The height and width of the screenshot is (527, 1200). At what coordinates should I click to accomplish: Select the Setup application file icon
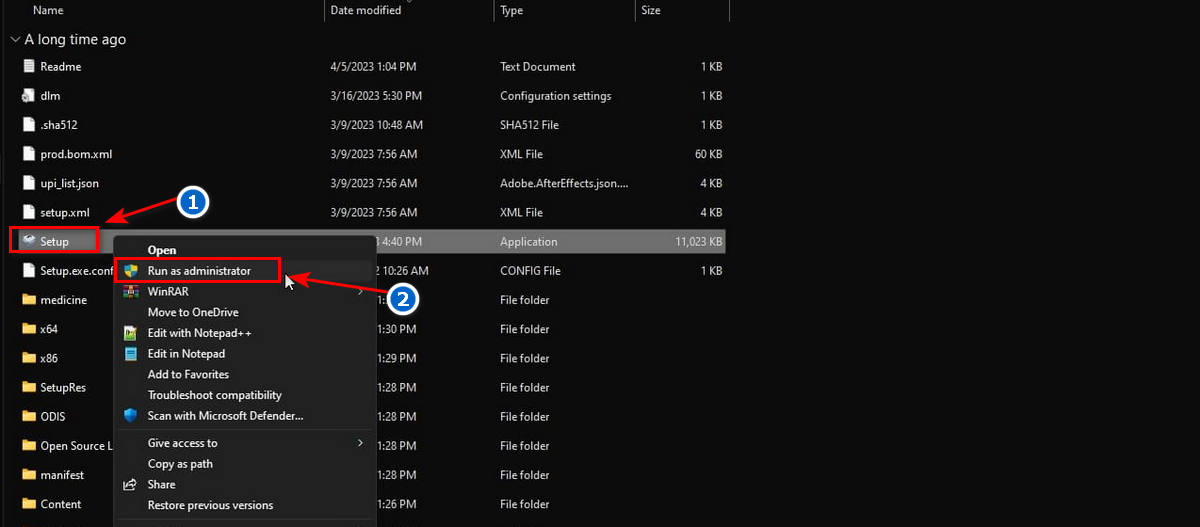pos(28,241)
